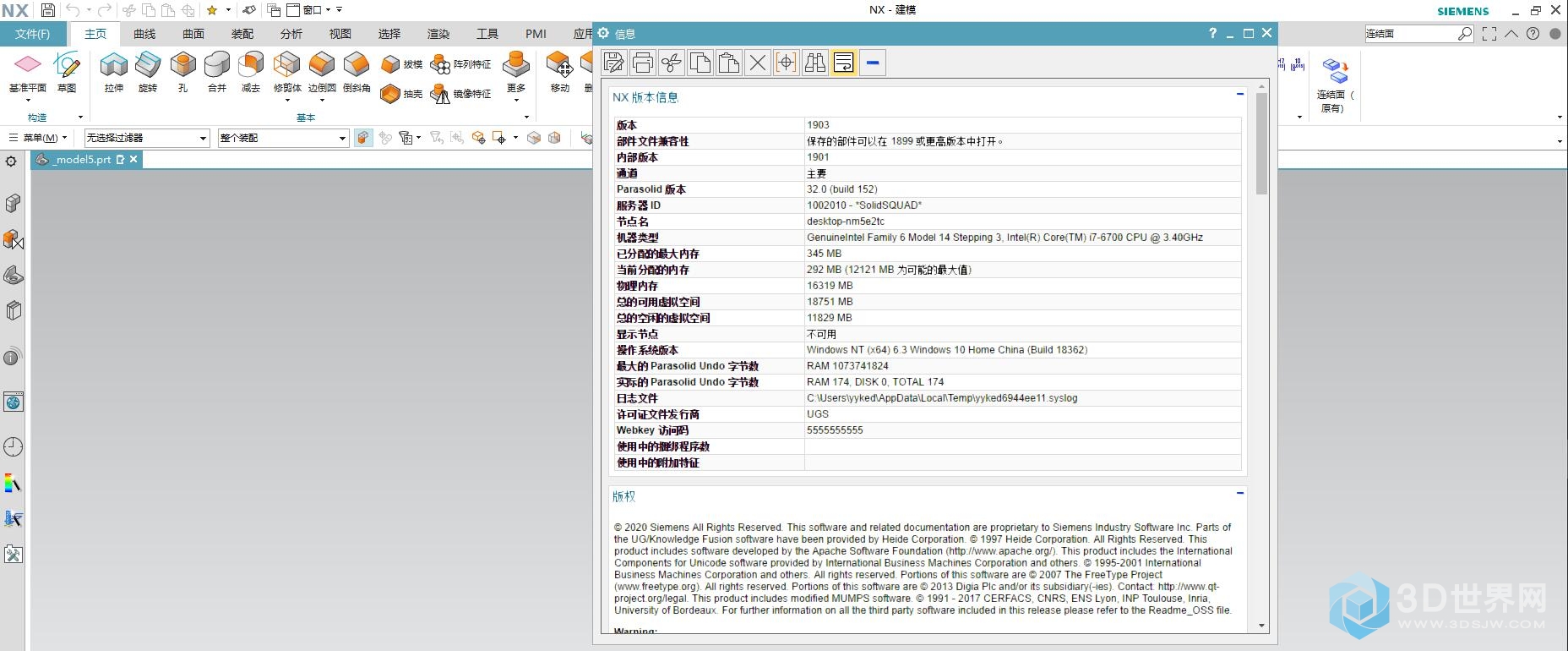Select the 合并 unite tool
Viewport: 1568px width, 651px height.
coord(217,73)
